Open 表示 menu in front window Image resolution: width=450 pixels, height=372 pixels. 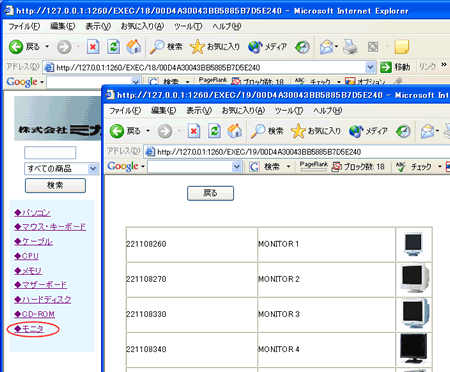click(199, 111)
